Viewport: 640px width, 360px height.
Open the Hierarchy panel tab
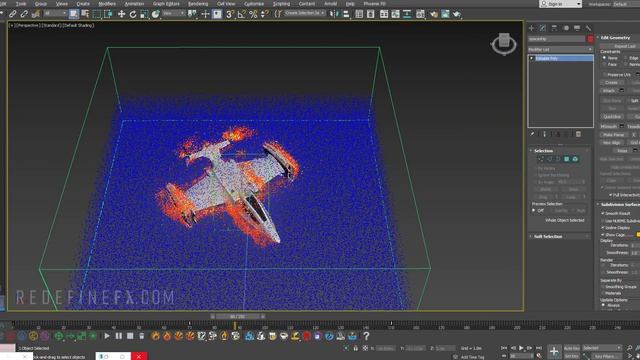point(554,28)
